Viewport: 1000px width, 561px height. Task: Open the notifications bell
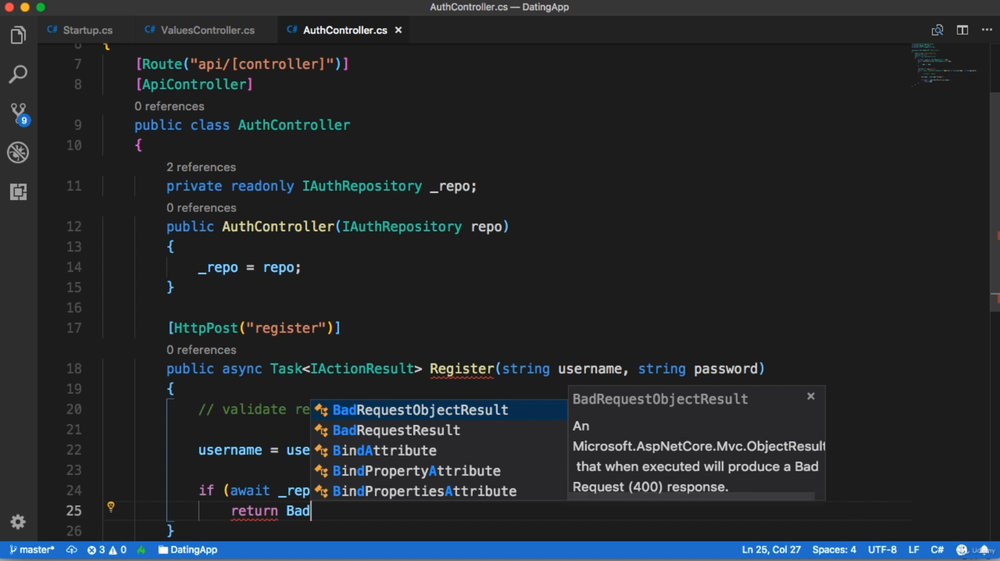(x=985, y=550)
